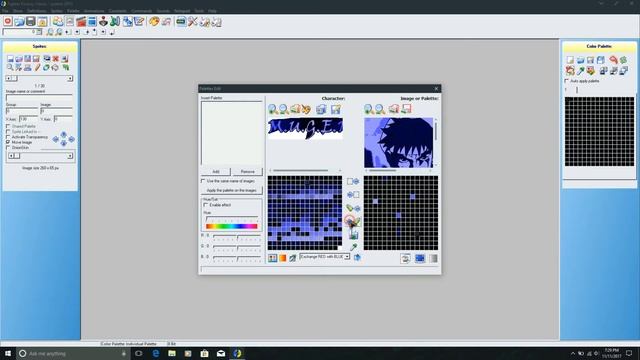Uncheck the Move Image checkbox
Viewport: 640px width, 360px height.
(8, 142)
